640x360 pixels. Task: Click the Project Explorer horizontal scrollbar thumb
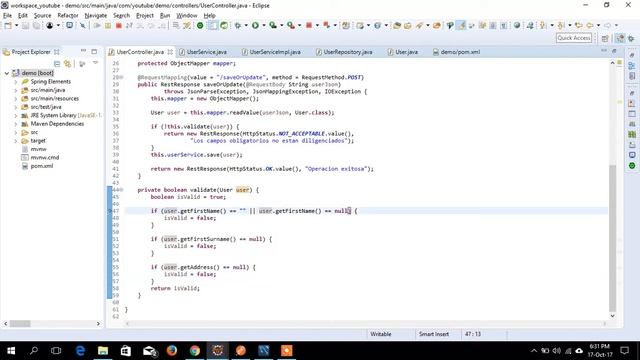click(x=20, y=324)
